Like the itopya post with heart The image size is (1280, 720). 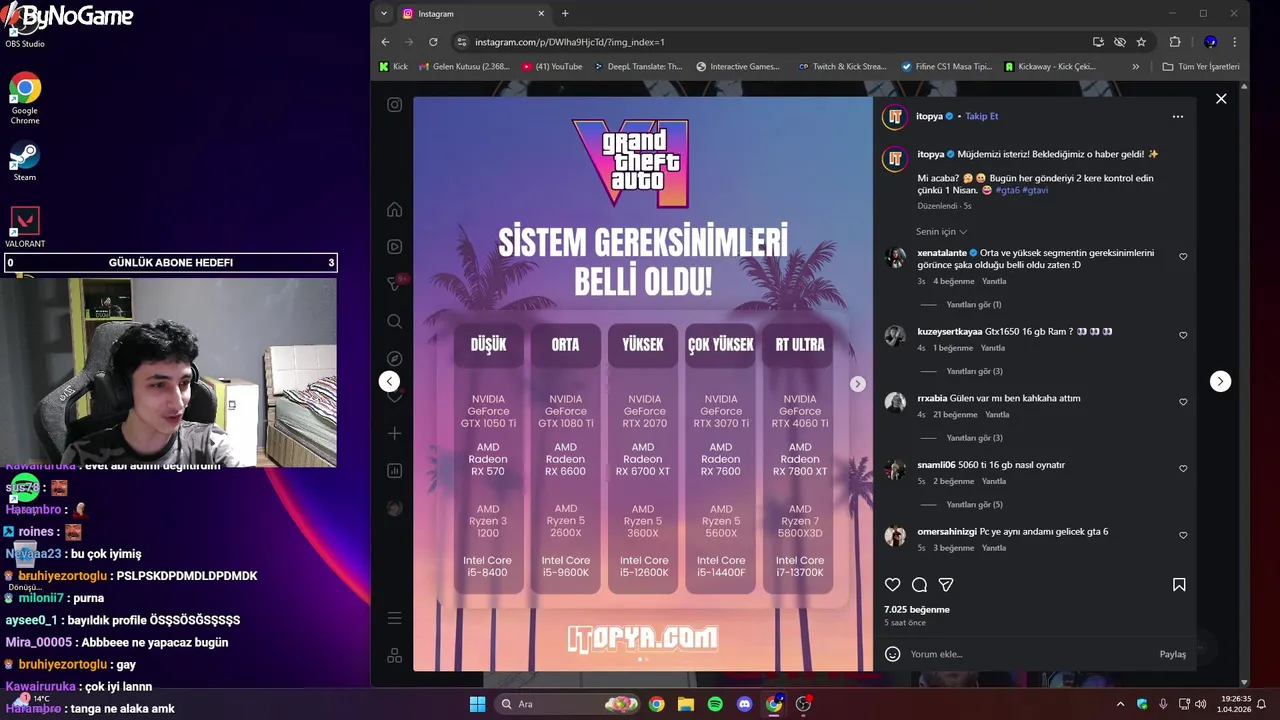tap(893, 585)
